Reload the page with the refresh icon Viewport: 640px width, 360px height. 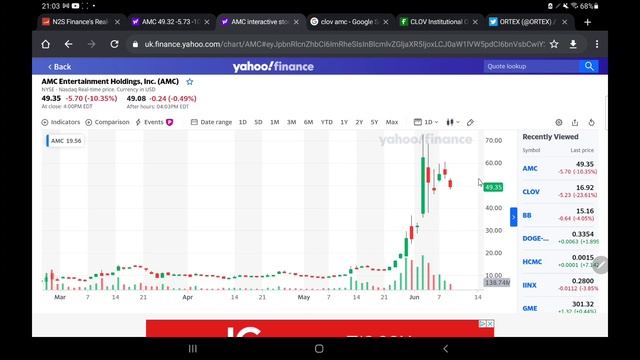click(x=114, y=44)
